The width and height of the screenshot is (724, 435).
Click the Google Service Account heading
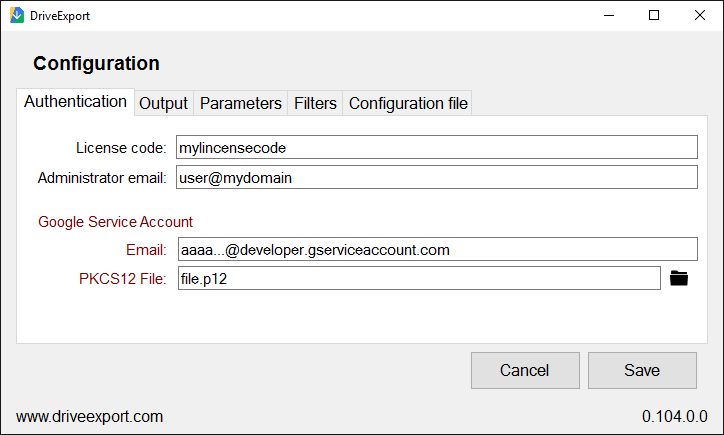115,222
